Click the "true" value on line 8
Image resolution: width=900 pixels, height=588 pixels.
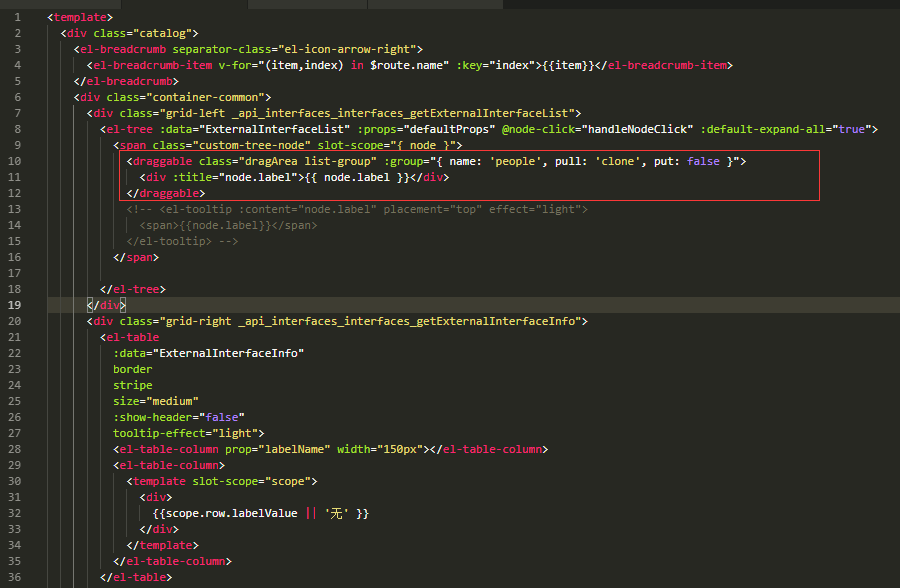[852, 129]
